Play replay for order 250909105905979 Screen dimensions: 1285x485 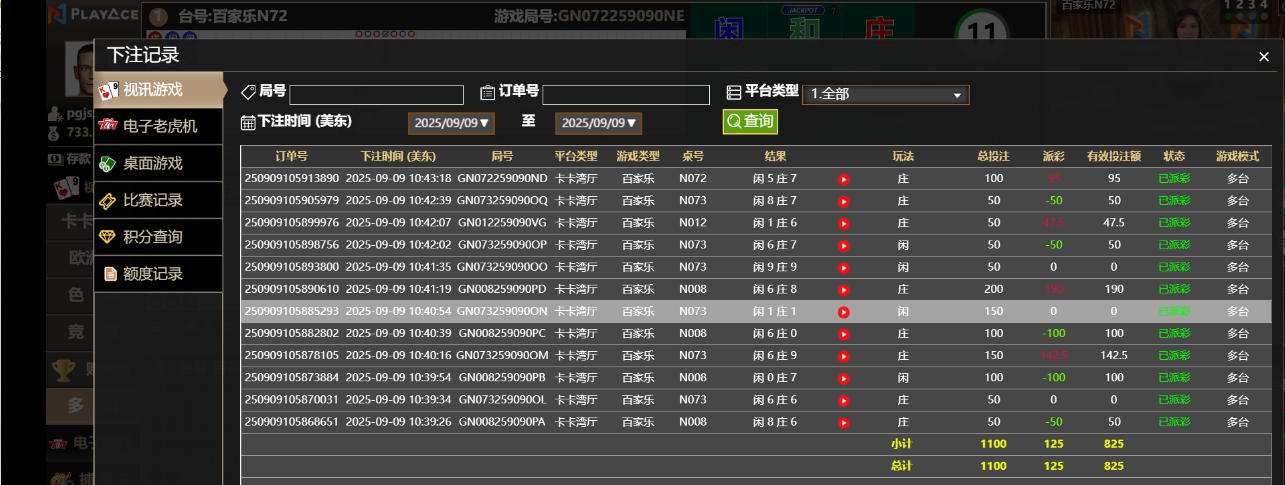pyautogui.click(x=843, y=201)
